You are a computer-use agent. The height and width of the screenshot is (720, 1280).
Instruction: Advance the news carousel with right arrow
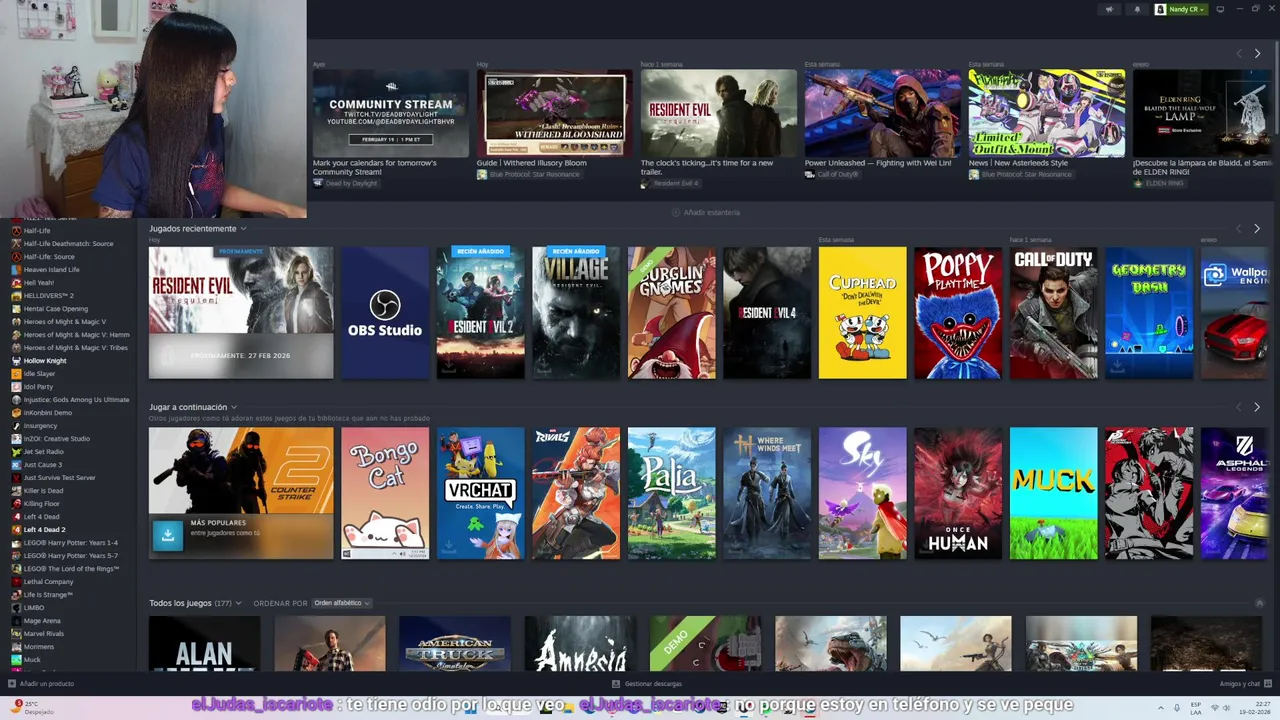coord(1257,53)
